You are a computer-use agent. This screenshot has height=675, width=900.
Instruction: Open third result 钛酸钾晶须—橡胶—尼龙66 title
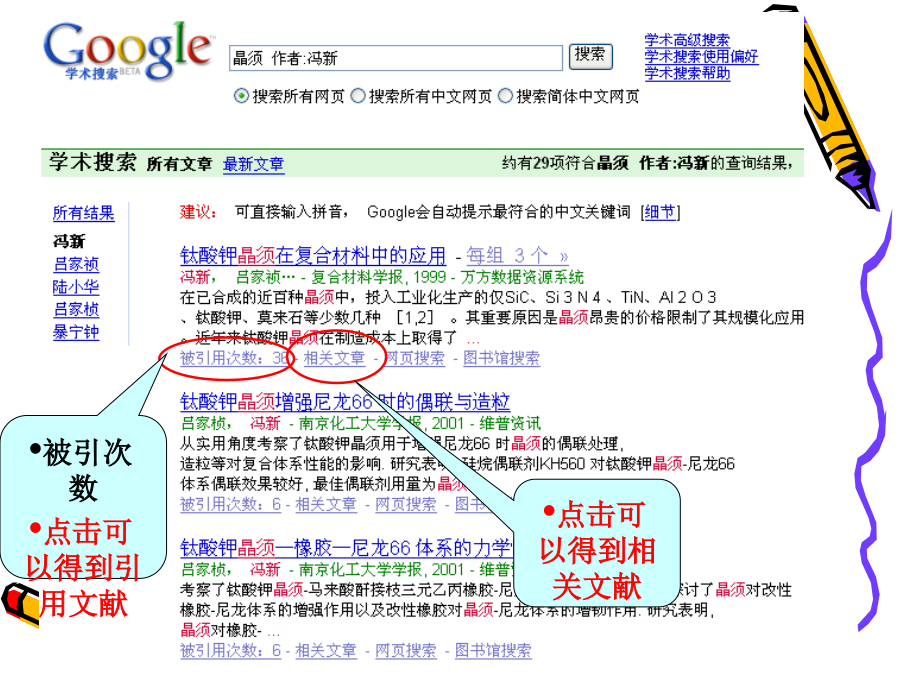346,548
